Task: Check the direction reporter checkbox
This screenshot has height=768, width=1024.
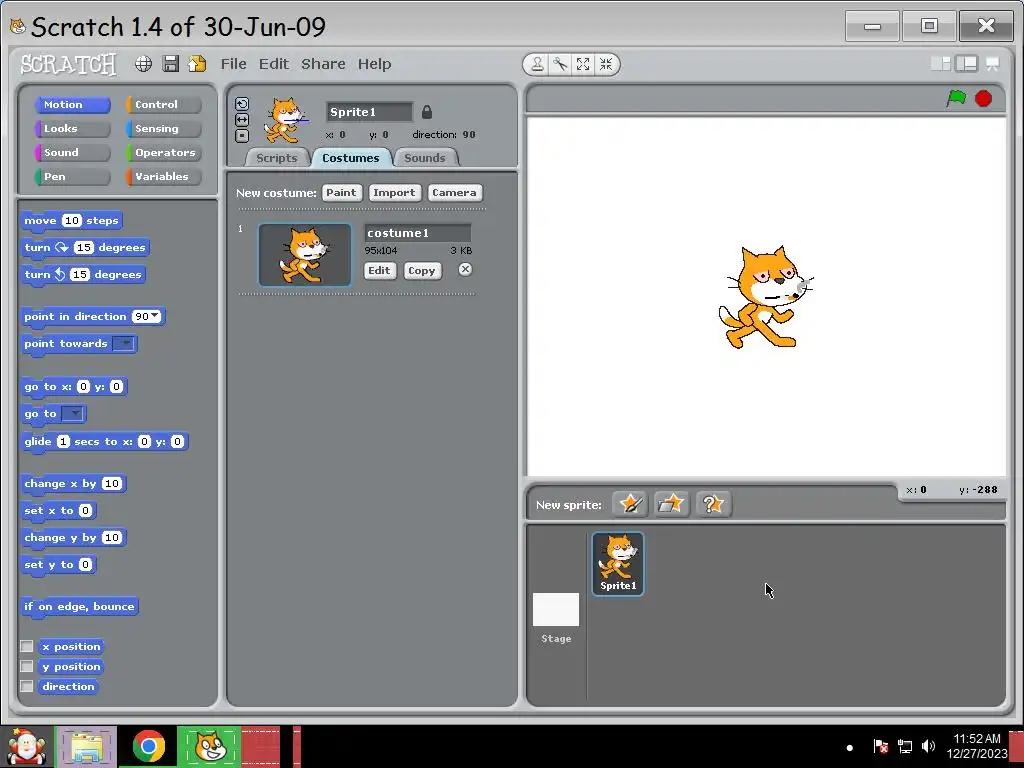Action: (27, 686)
